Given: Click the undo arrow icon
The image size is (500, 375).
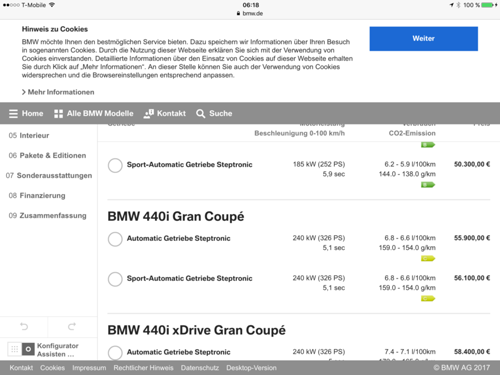Looking at the screenshot, I should [x=24, y=326].
